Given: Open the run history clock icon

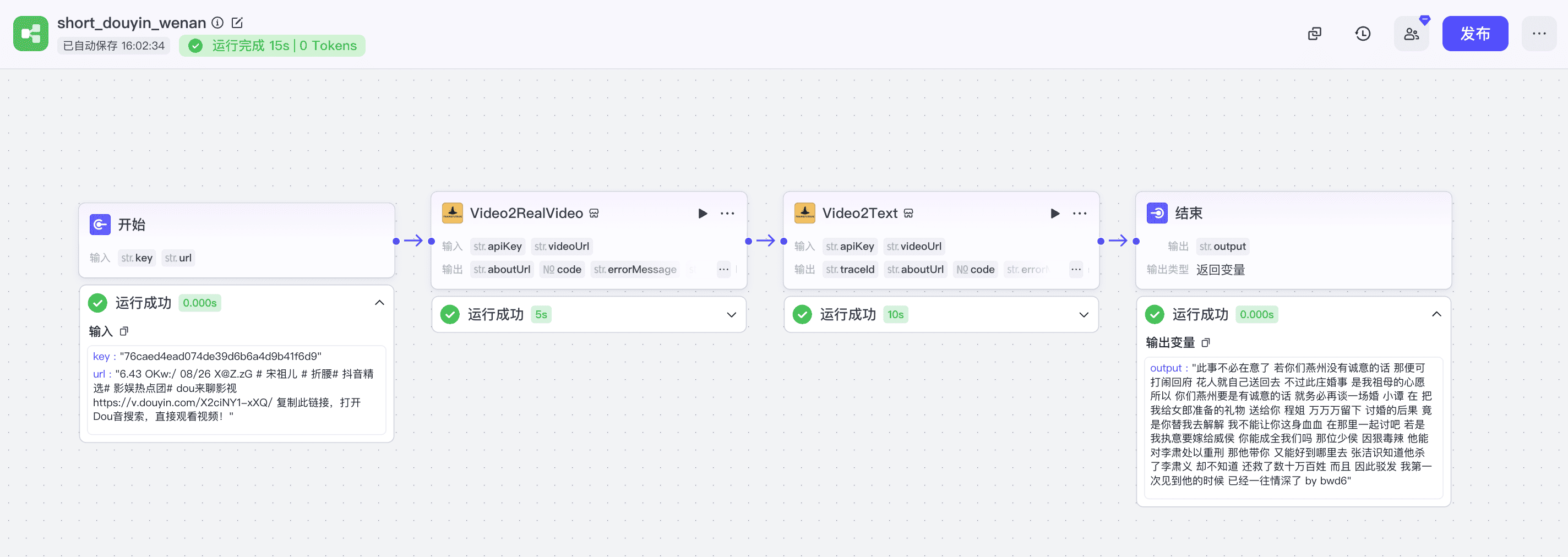Looking at the screenshot, I should 1362,34.
